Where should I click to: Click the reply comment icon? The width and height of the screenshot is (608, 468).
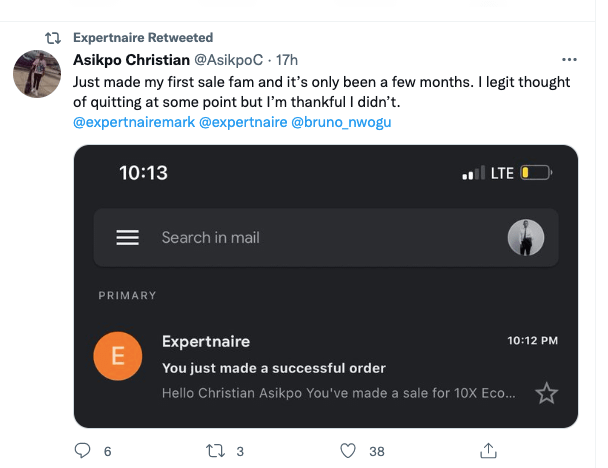(x=84, y=451)
